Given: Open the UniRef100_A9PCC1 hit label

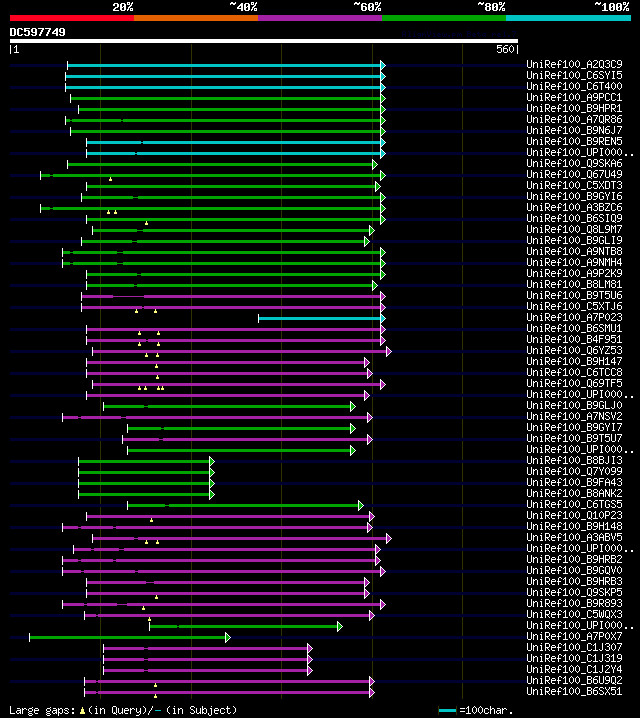Looking at the screenshot, I should 574,97.
